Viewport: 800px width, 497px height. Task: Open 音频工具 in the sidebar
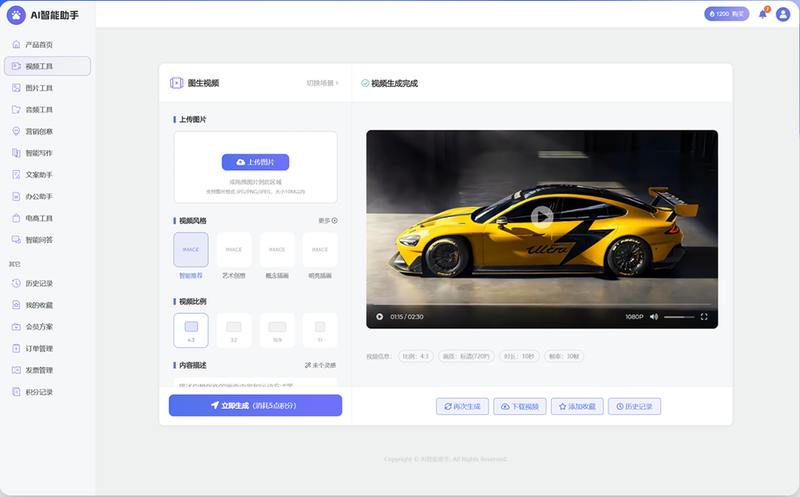click(47, 109)
